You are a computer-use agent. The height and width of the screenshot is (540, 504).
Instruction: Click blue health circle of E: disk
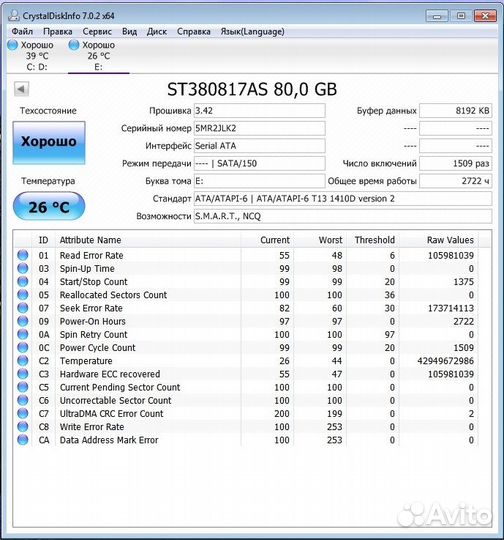[74, 45]
